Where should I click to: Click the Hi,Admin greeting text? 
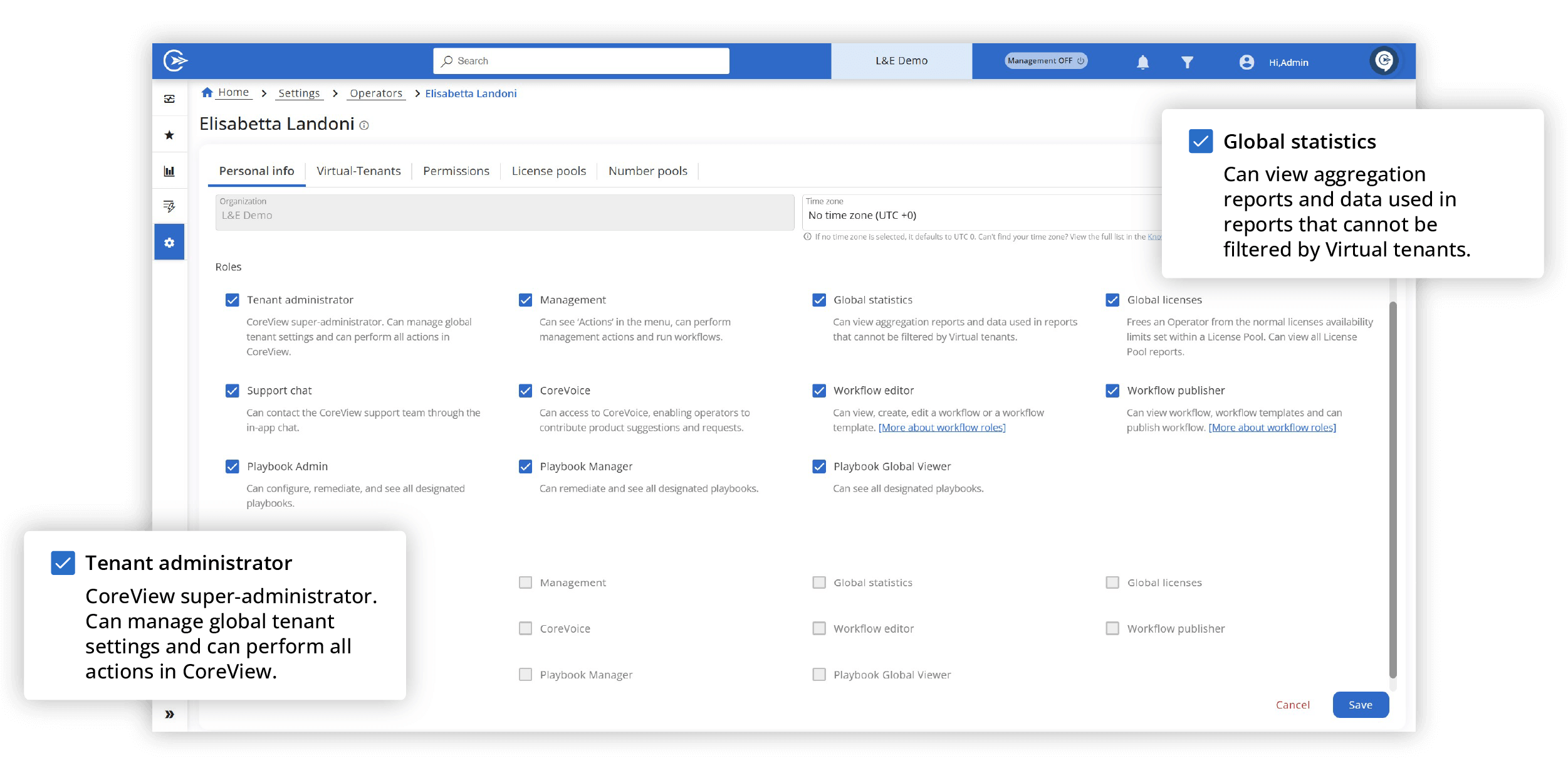pos(1288,63)
